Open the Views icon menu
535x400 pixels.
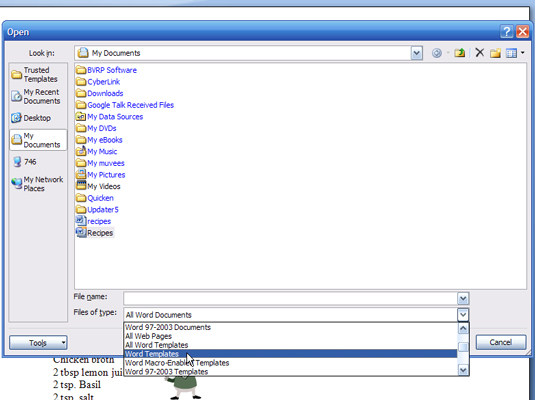point(511,53)
